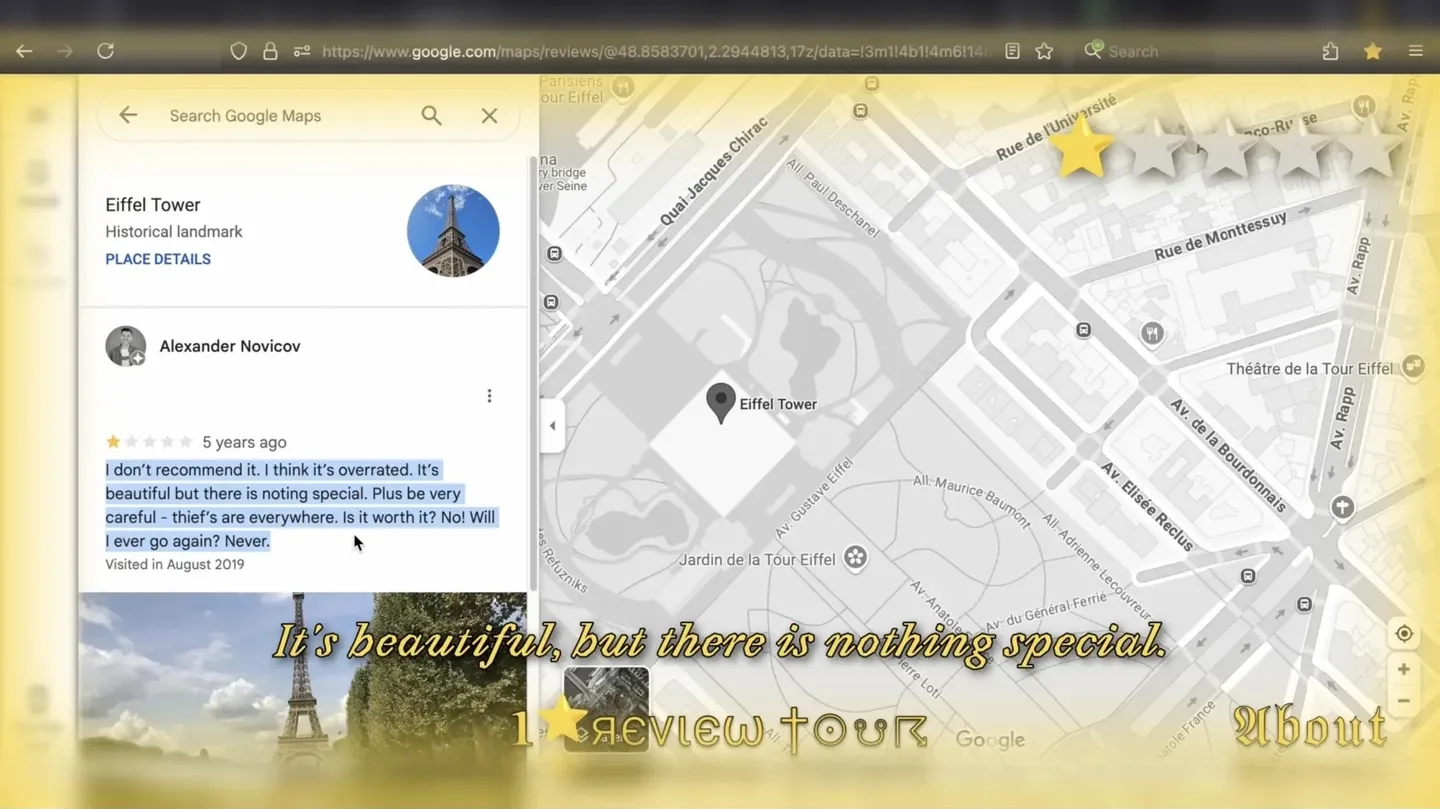Toggle reader view in the address bar
This screenshot has height=809, width=1440.
[x=1012, y=51]
